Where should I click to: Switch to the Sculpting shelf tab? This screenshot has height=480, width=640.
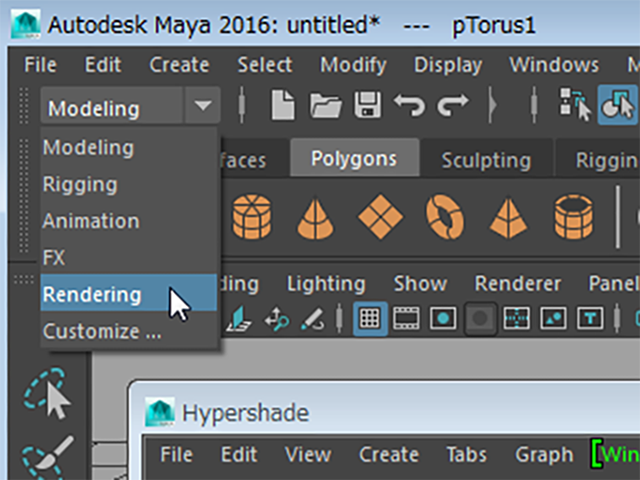point(486,159)
